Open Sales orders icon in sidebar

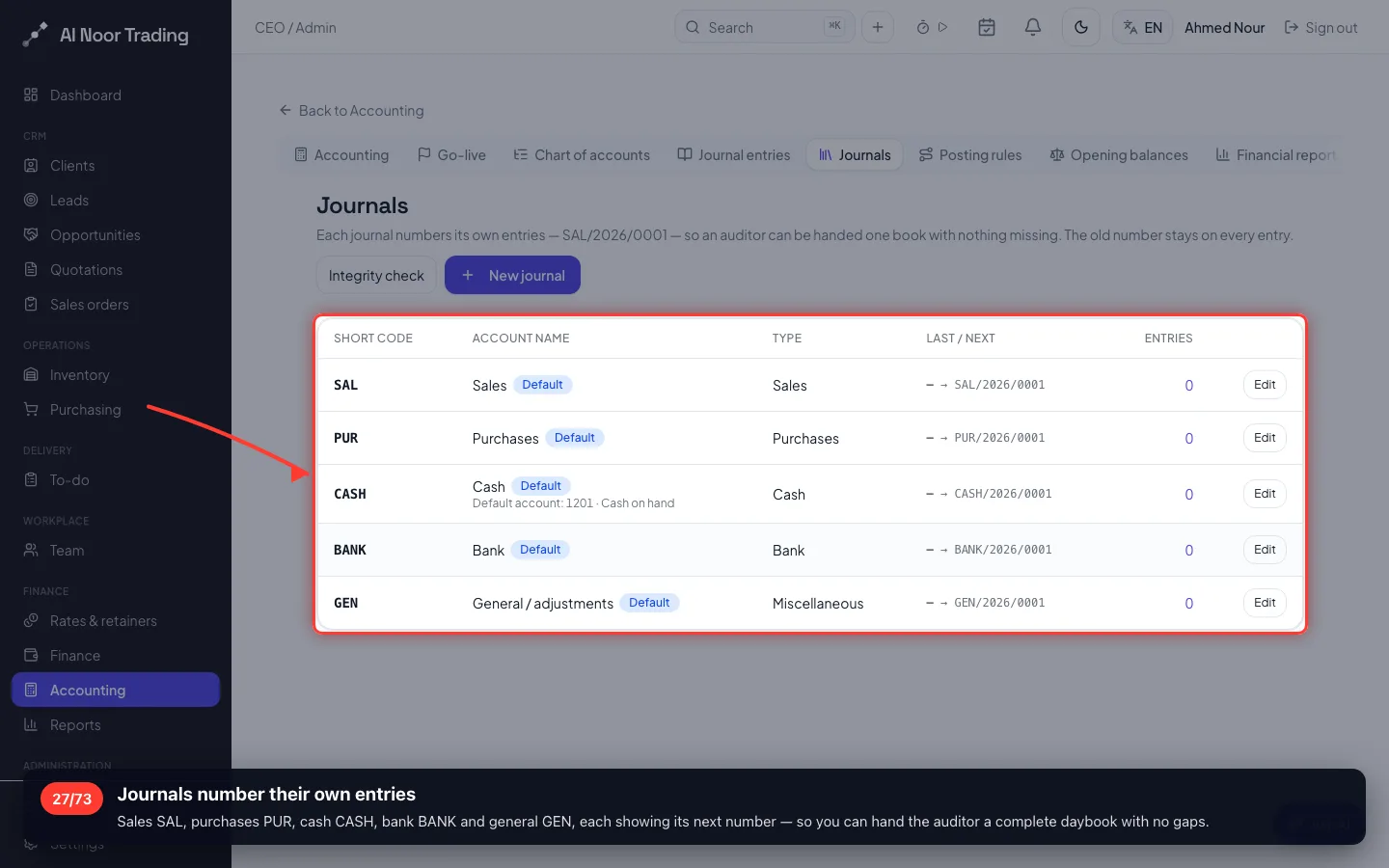tap(31, 304)
